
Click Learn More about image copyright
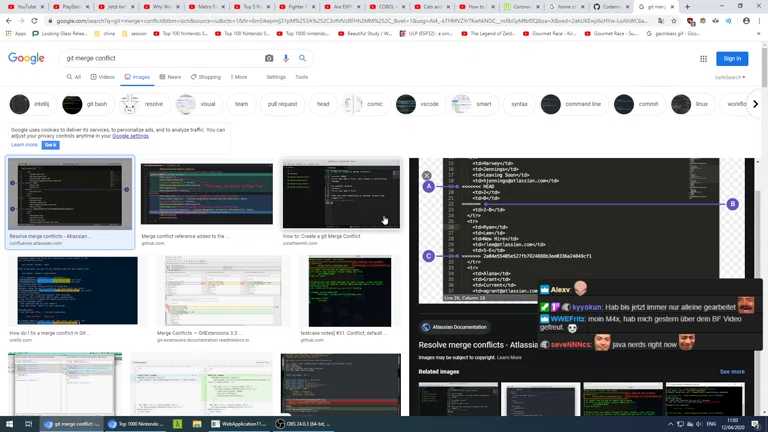pos(509,358)
